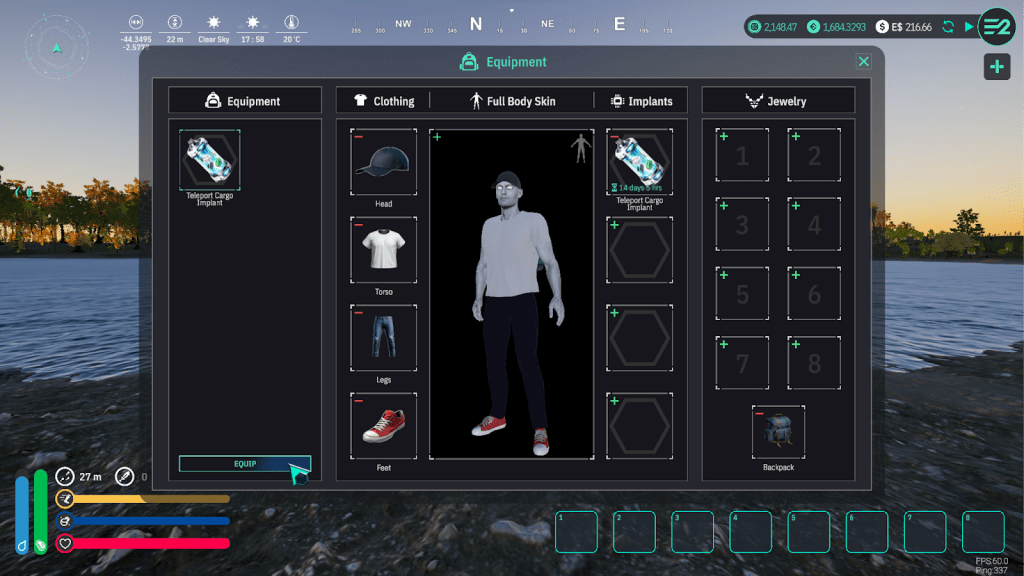Open the Implants tab

click(x=641, y=101)
